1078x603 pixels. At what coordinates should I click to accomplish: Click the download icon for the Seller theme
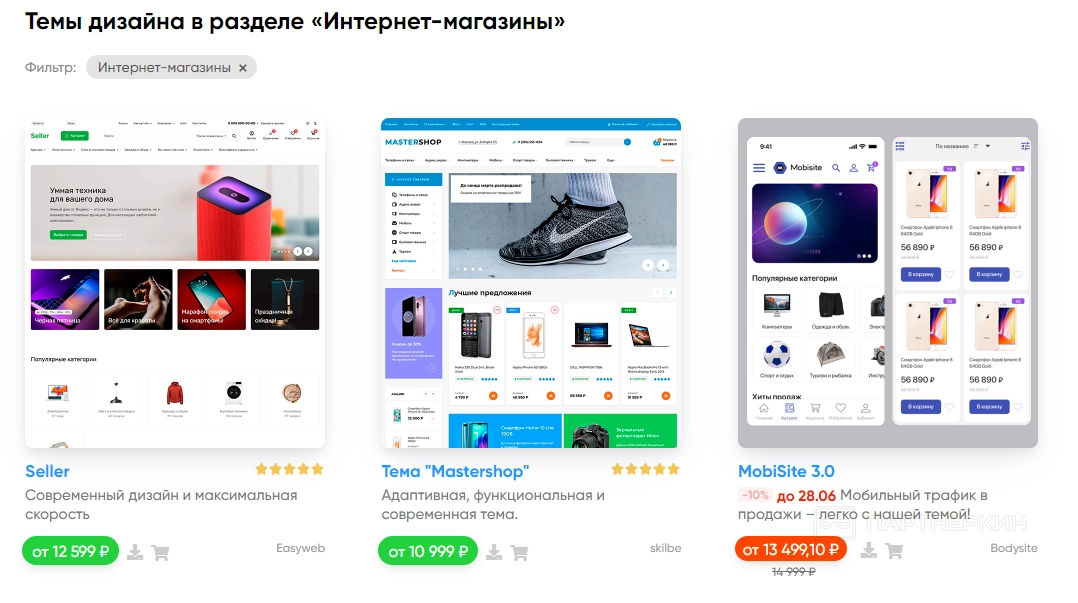click(x=135, y=552)
